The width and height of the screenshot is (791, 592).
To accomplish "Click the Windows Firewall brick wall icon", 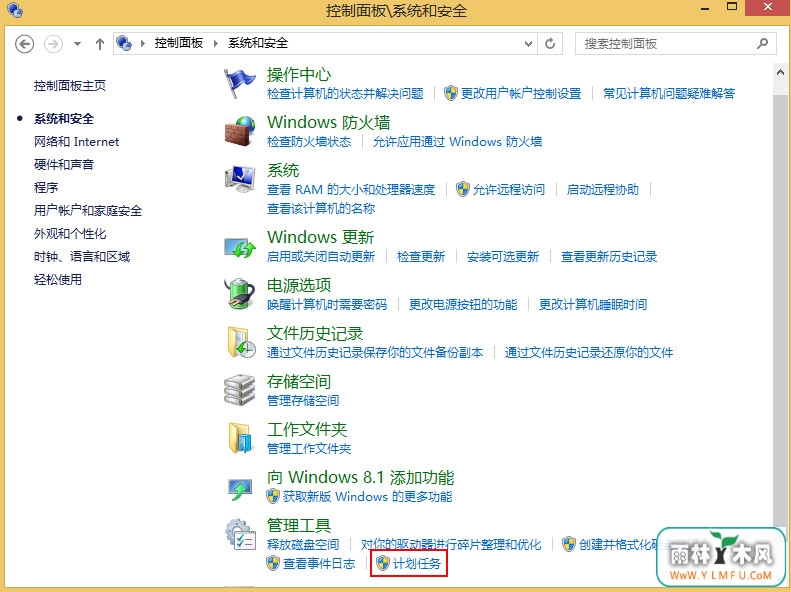I will pos(239,131).
